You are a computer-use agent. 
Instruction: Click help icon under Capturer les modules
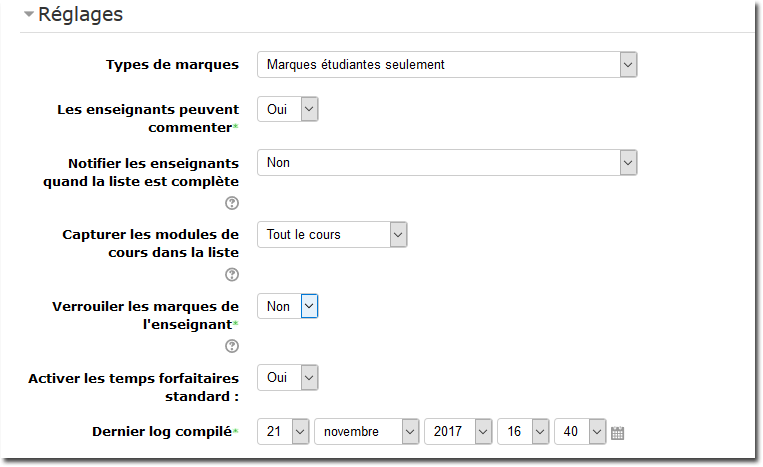tap(232, 275)
